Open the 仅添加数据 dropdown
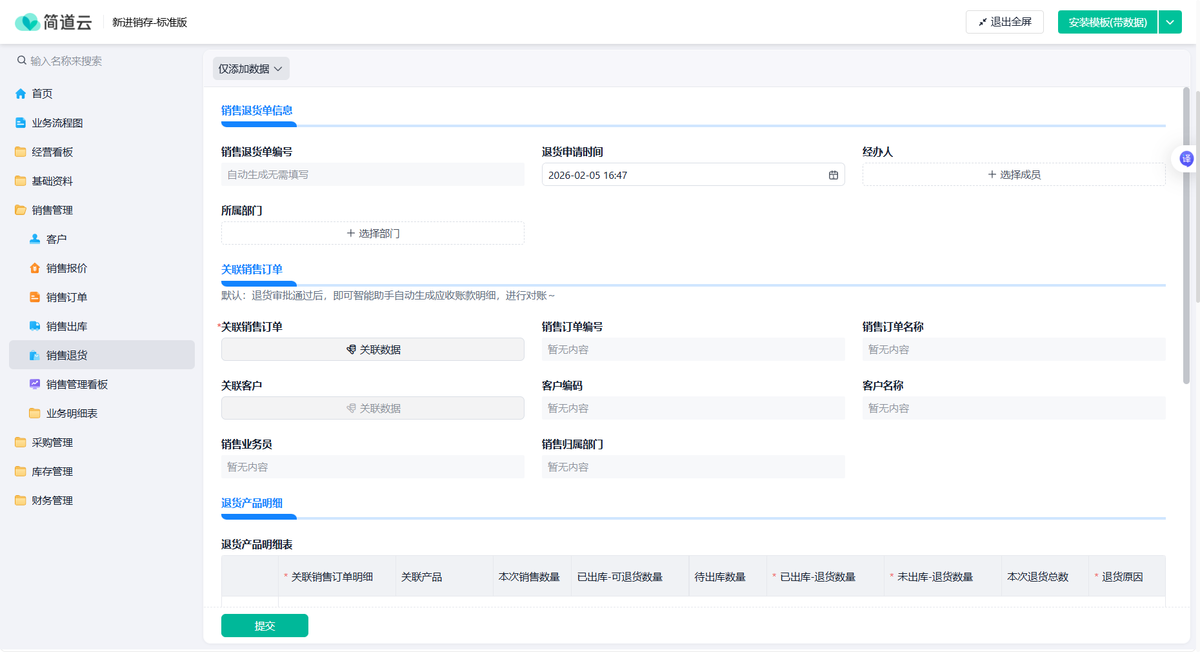 pyautogui.click(x=251, y=69)
